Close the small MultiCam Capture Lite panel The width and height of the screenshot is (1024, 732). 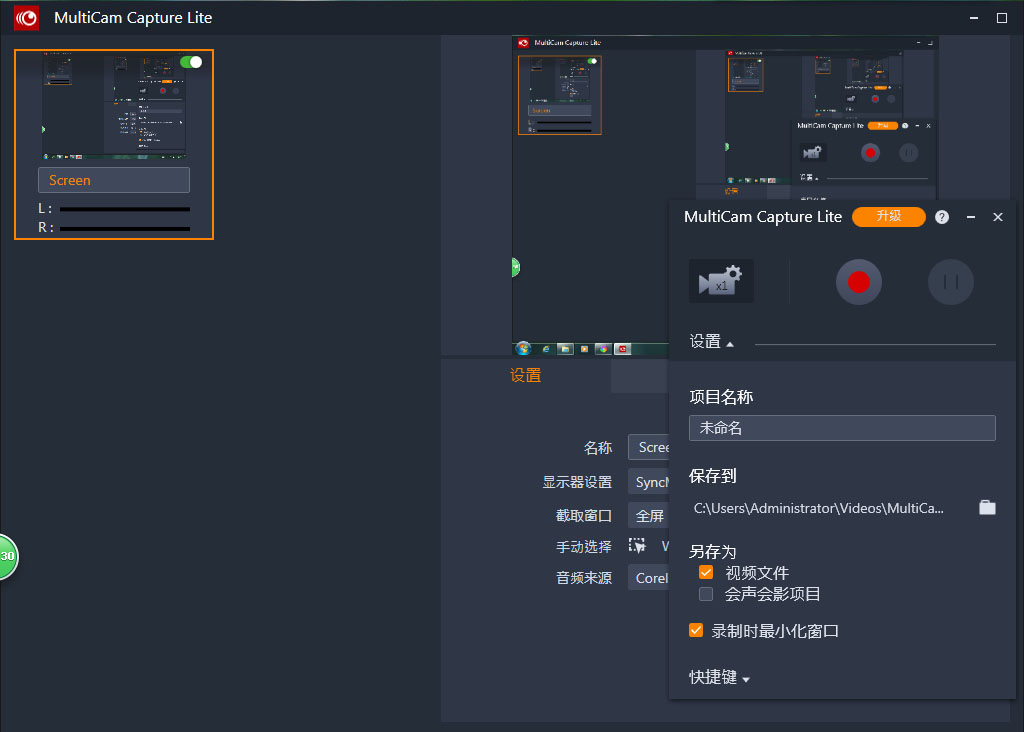[x=998, y=217]
